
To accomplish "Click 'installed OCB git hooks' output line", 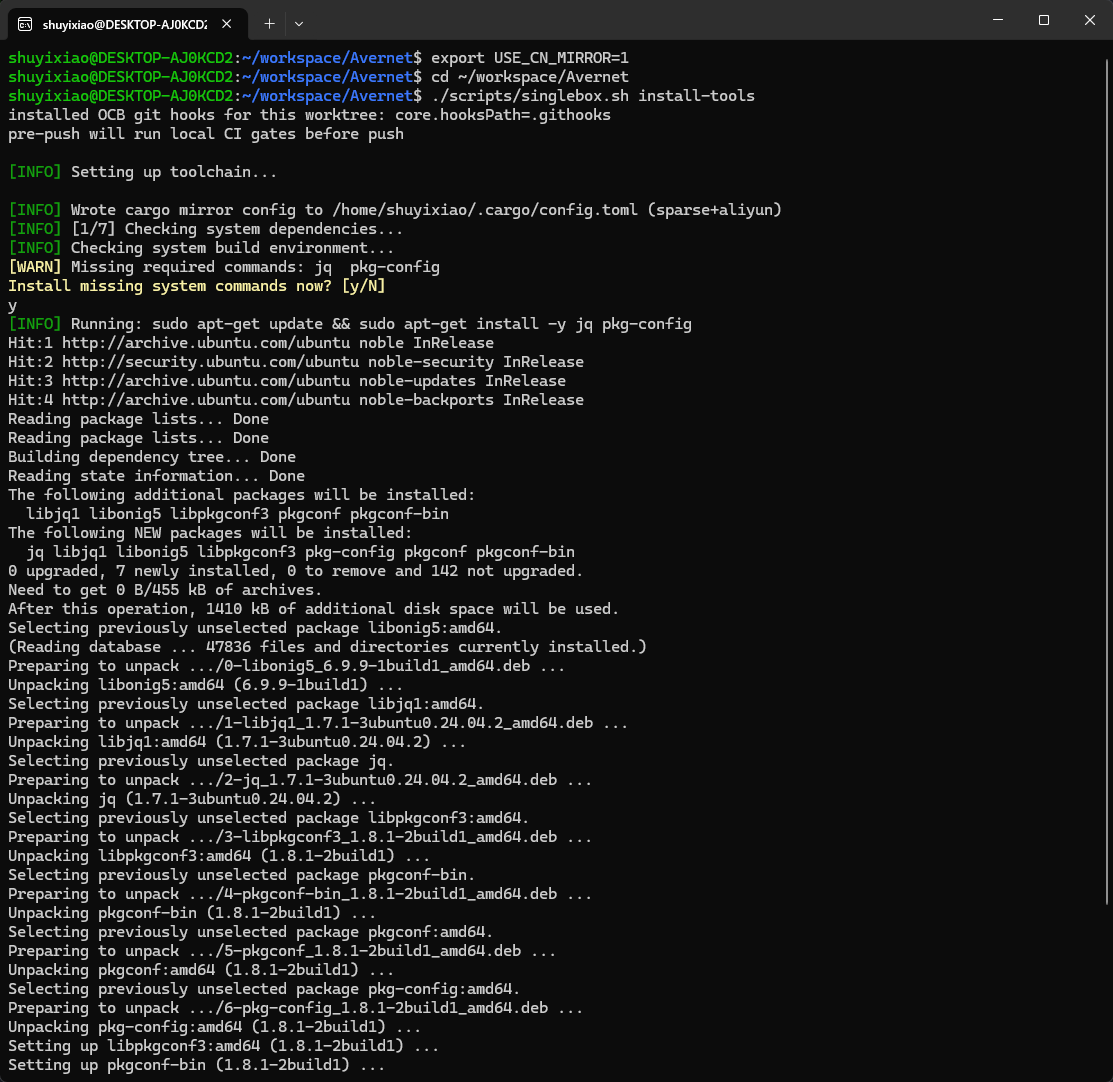I will coord(309,115).
